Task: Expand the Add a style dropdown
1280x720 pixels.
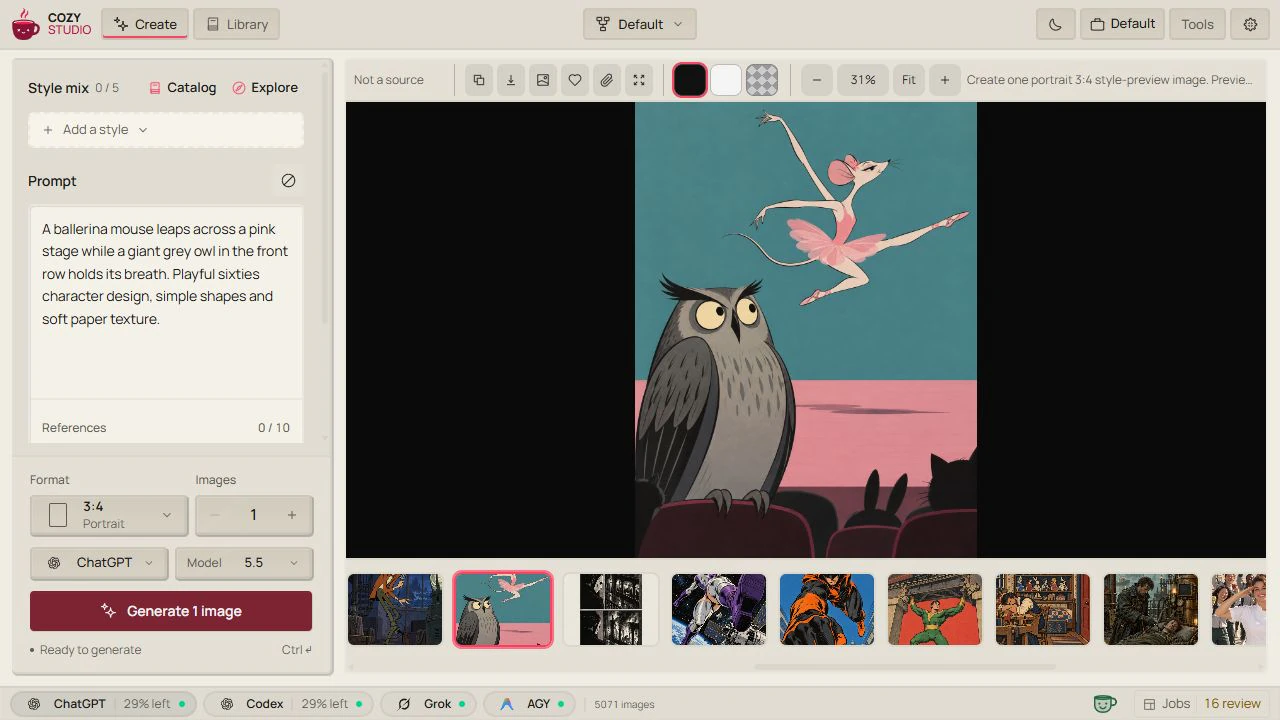Action: (x=166, y=130)
